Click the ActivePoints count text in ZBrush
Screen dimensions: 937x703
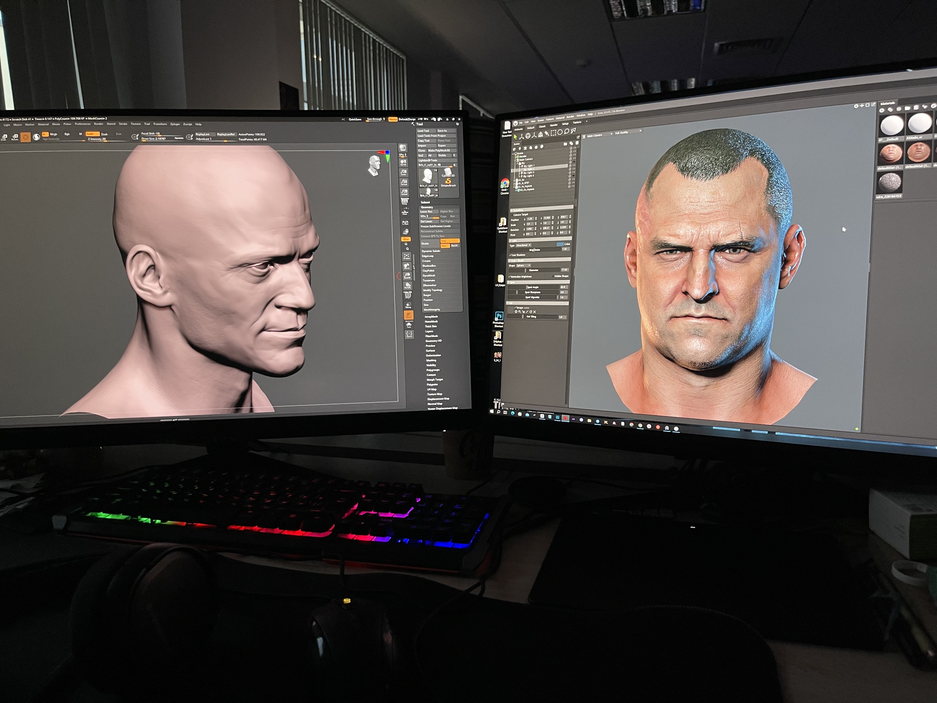(252, 135)
